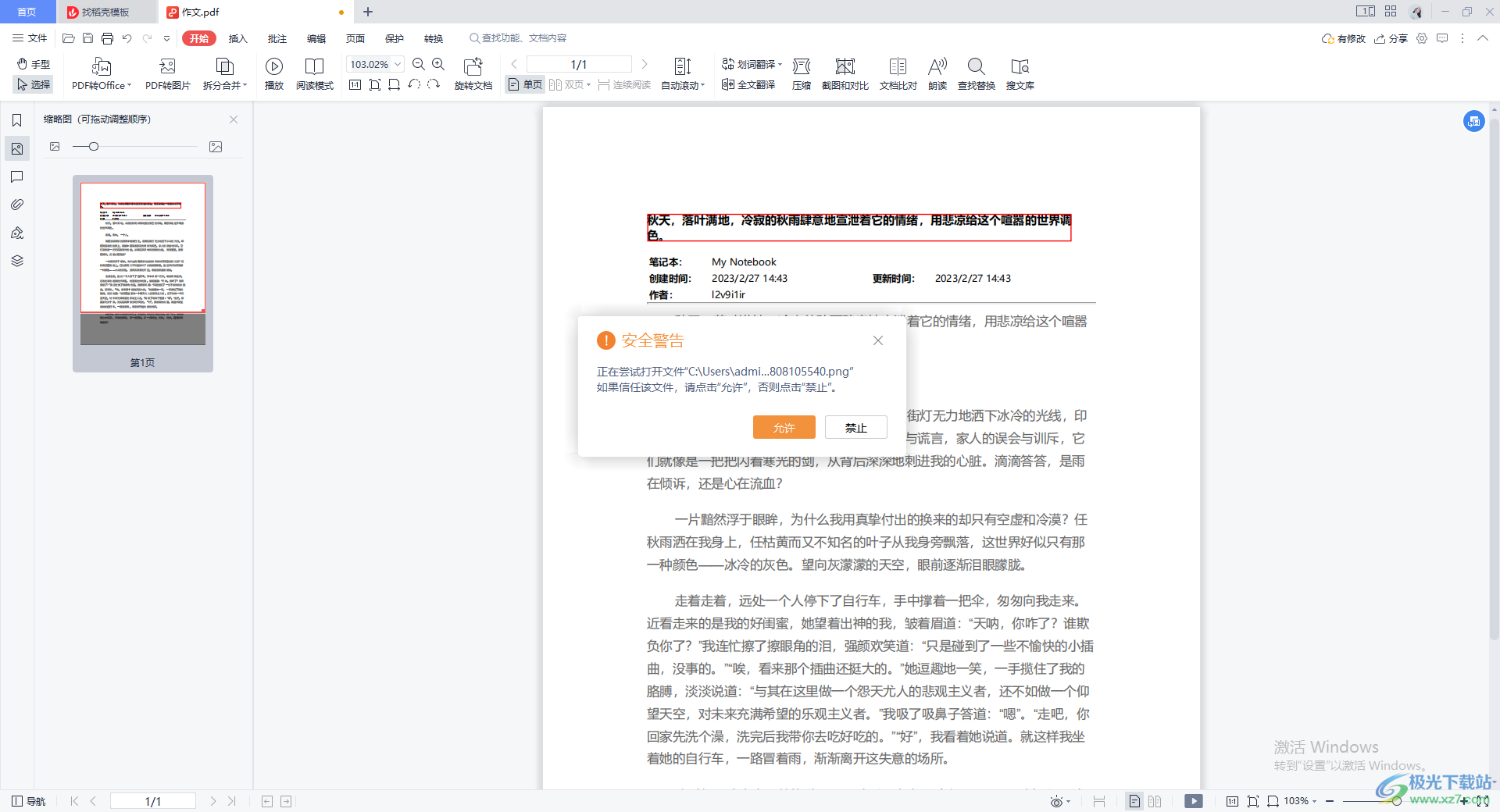Screen dimensions: 1500x812
Task: Click 旋转文档 tool
Action: pos(473,74)
